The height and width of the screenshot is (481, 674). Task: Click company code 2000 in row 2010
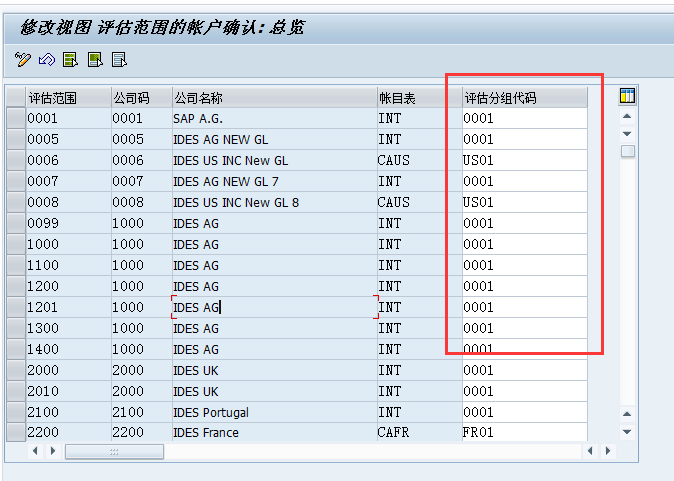[141, 391]
